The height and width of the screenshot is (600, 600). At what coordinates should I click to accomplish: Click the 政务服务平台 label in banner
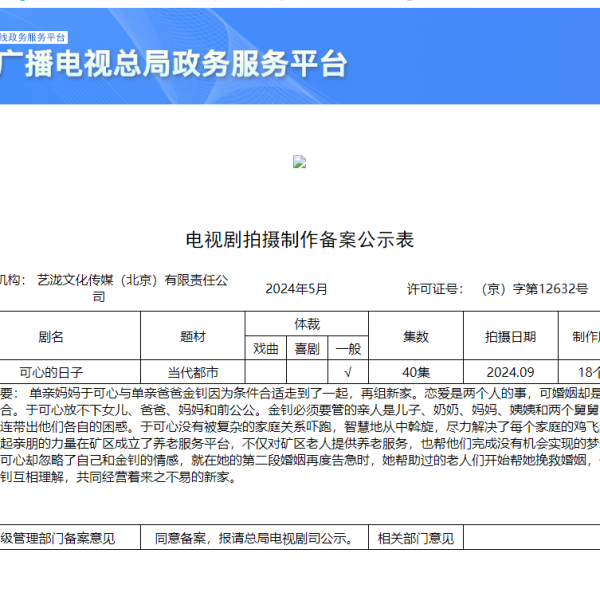(33, 38)
